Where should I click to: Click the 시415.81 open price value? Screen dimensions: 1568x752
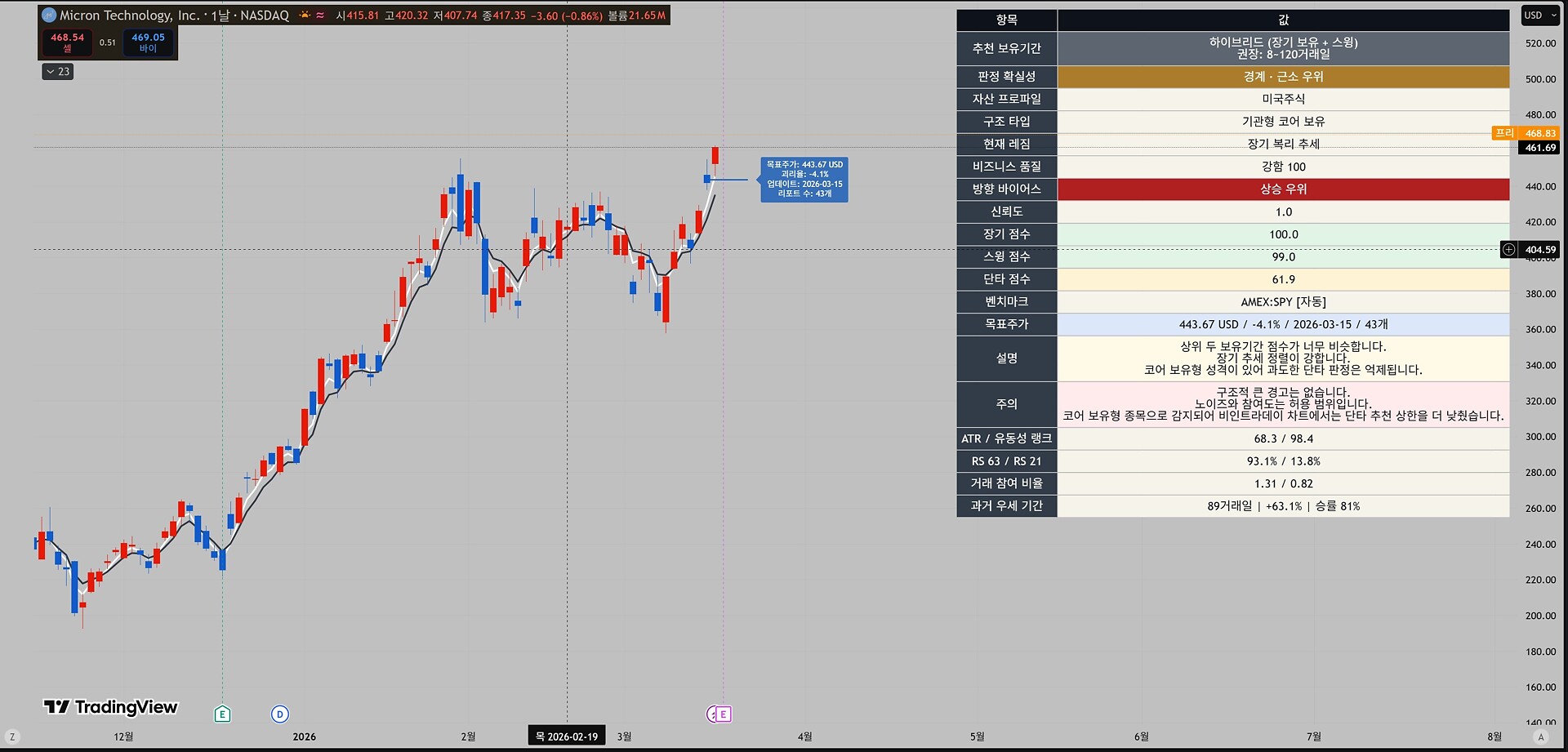pyautogui.click(x=358, y=16)
